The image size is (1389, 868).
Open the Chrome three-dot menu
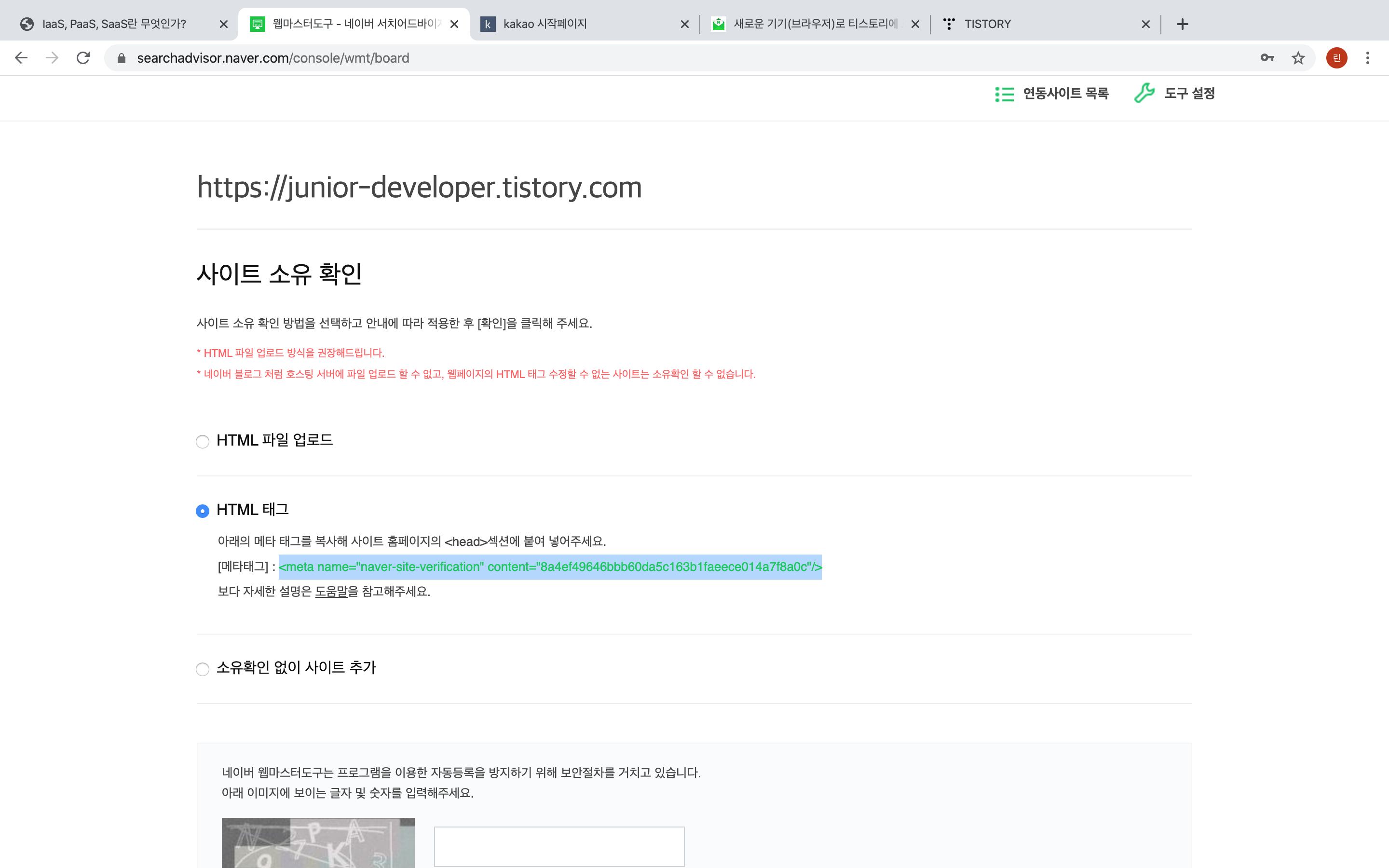[1368, 58]
